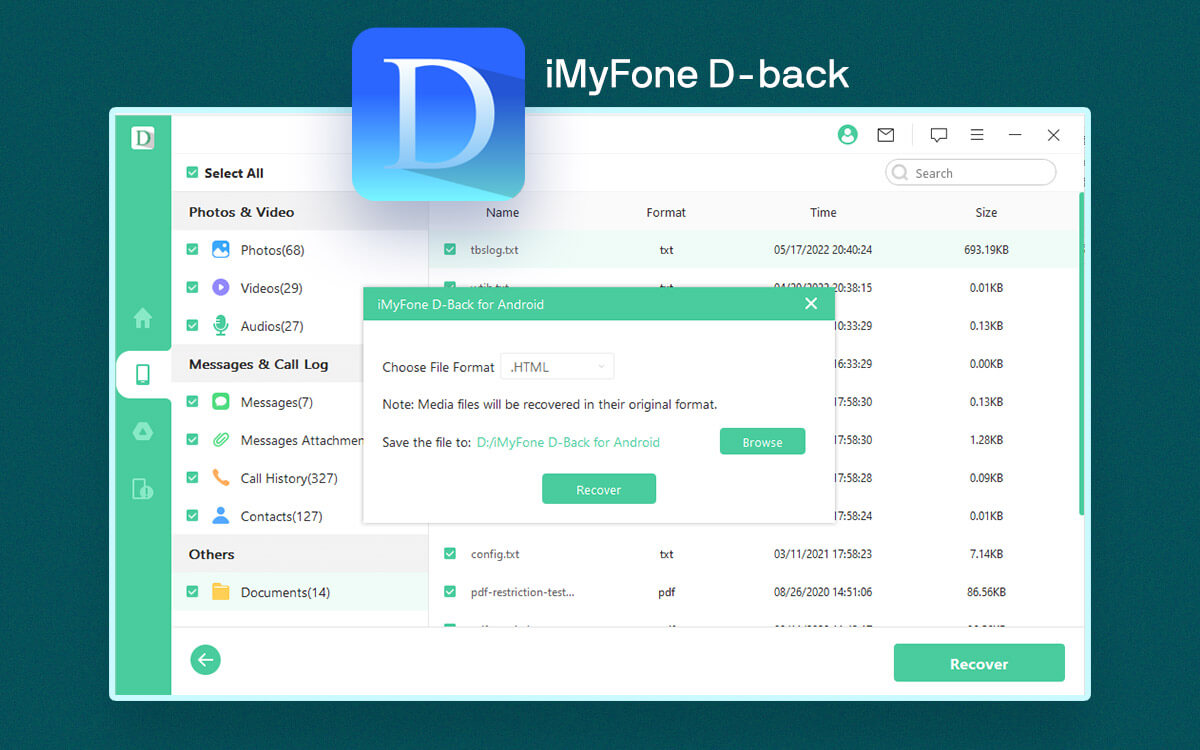The width and height of the screenshot is (1200, 750).
Task: Click the 86.56KB size value
Action: [x=986, y=592]
